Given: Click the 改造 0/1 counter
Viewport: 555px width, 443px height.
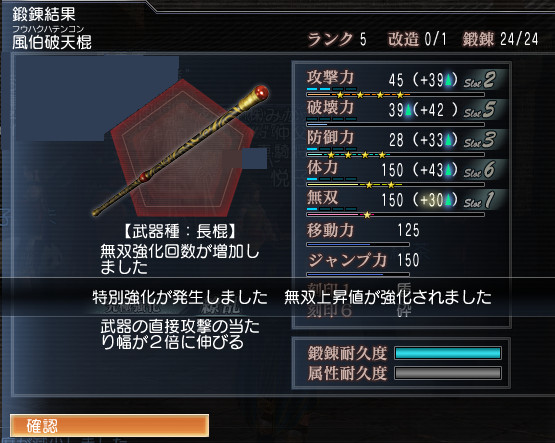Looking at the screenshot, I should 418,39.
